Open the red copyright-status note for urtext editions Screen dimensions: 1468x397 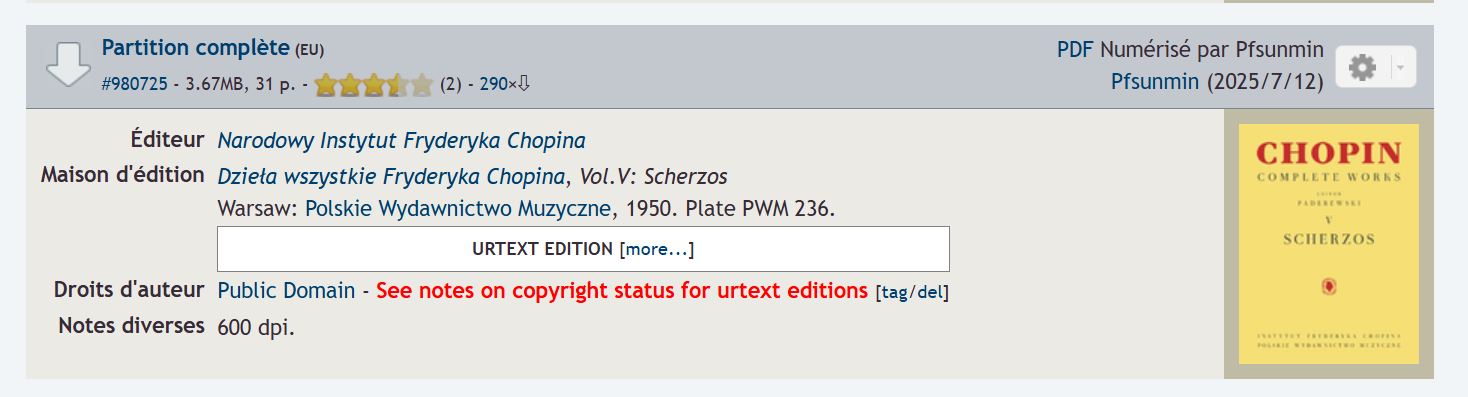[x=622, y=291]
